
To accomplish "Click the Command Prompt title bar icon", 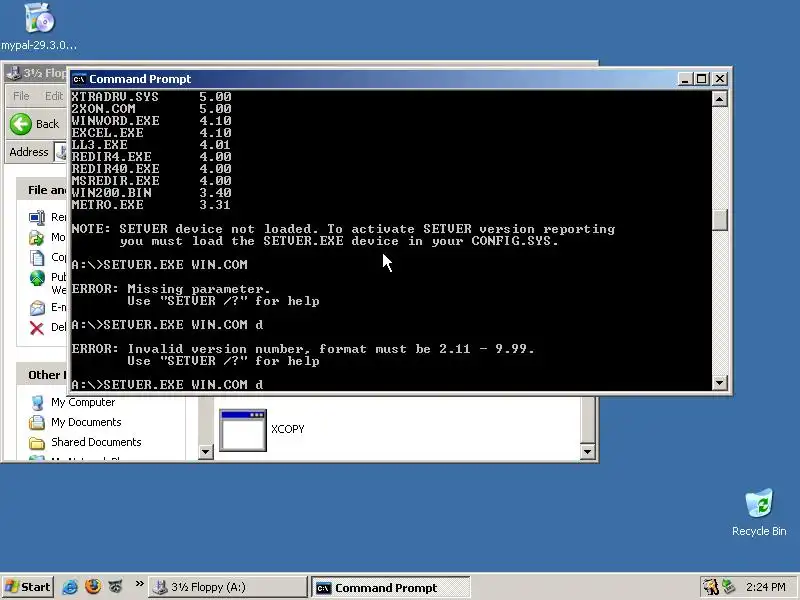I will click(79, 79).
